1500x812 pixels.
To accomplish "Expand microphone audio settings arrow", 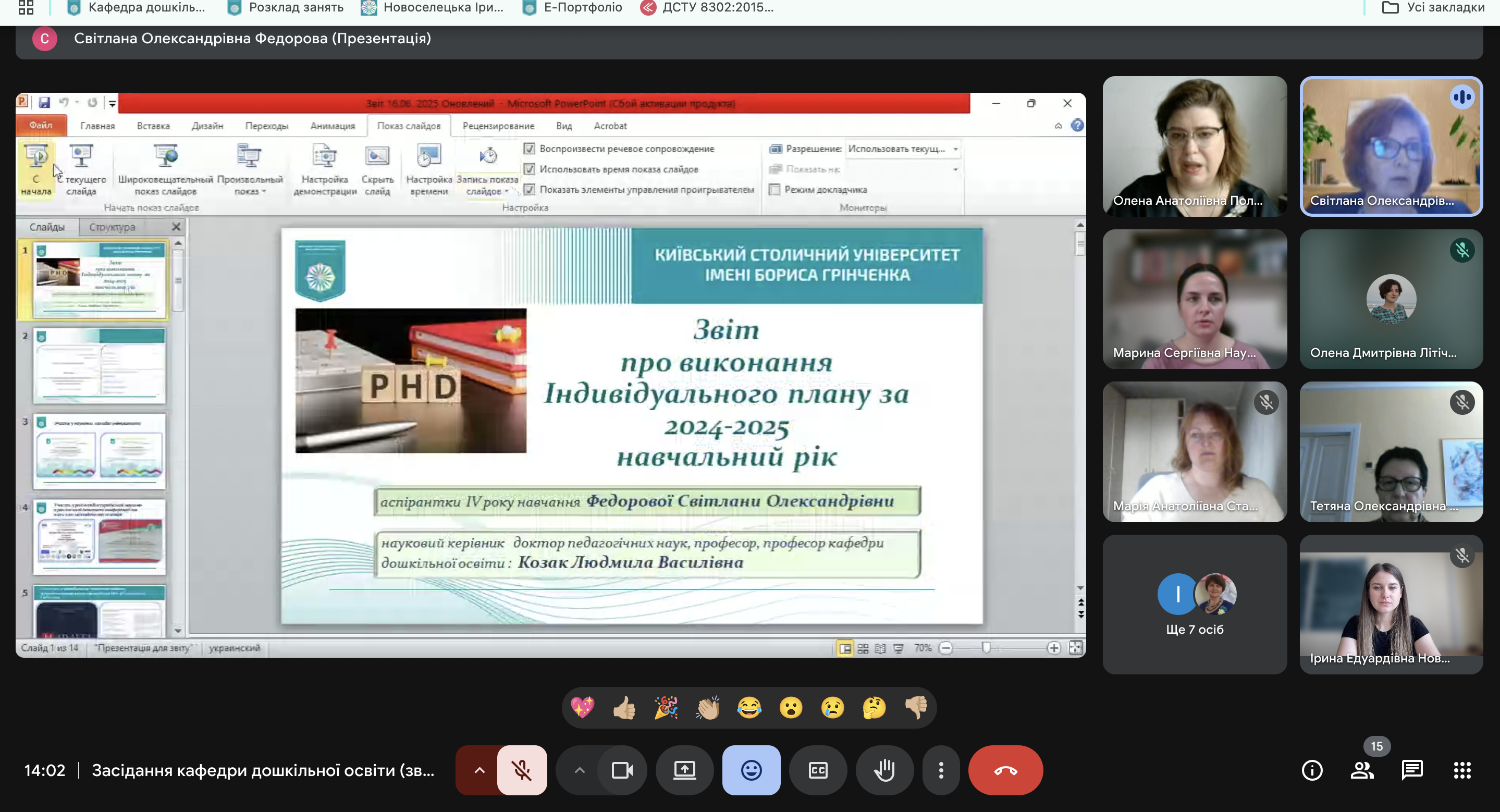I will [x=478, y=770].
